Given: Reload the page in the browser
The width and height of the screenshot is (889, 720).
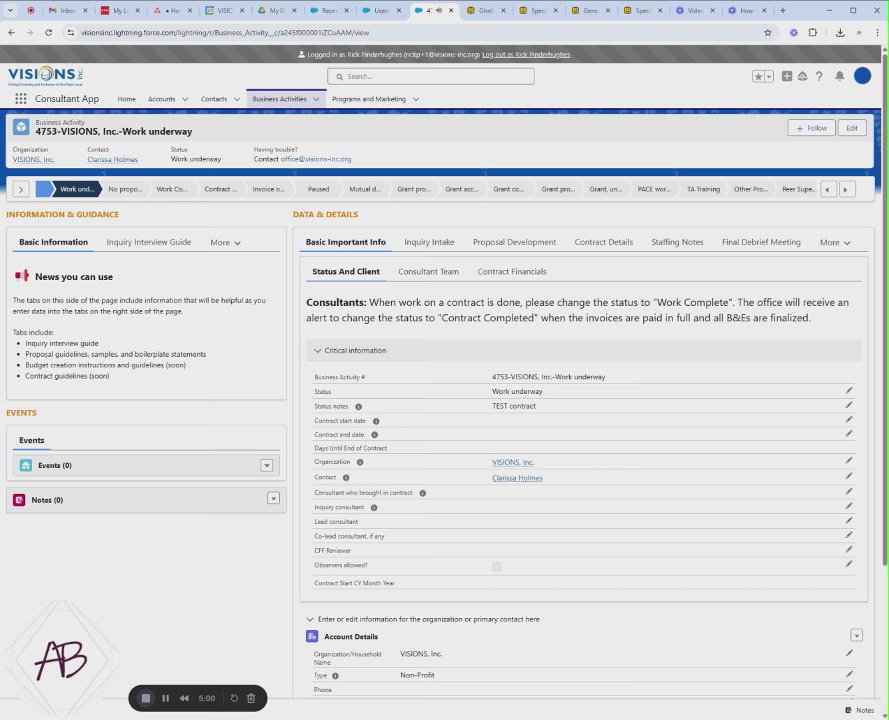Looking at the screenshot, I should (49, 33).
